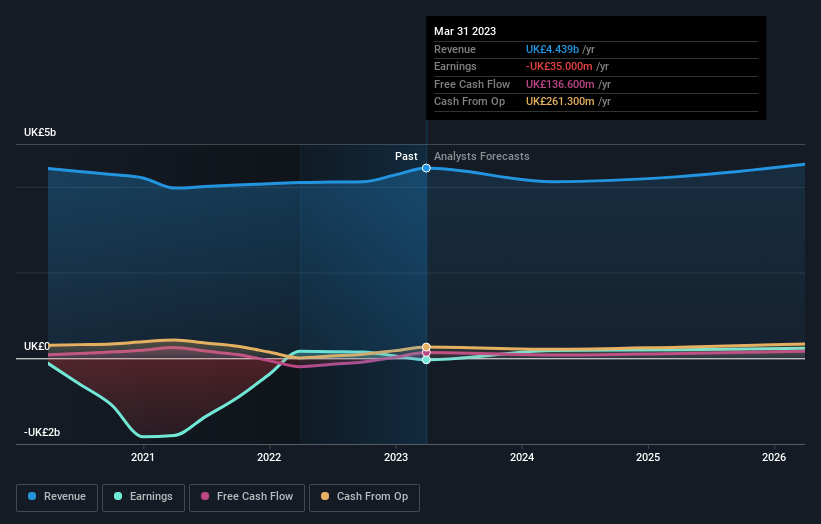Click the 2021 x-axis label
Viewport: 821px width, 524px height.
[x=142, y=457]
